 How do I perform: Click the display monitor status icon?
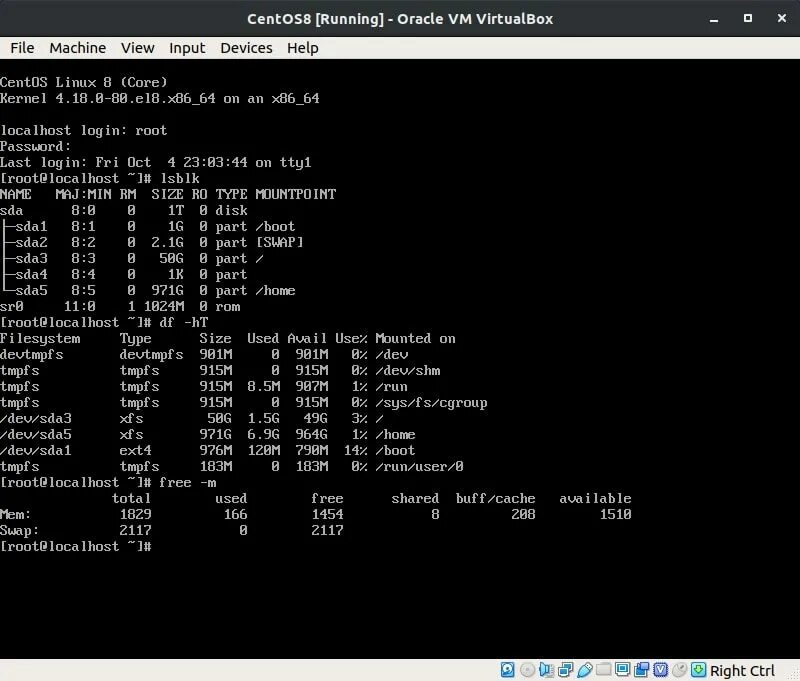[622, 669]
